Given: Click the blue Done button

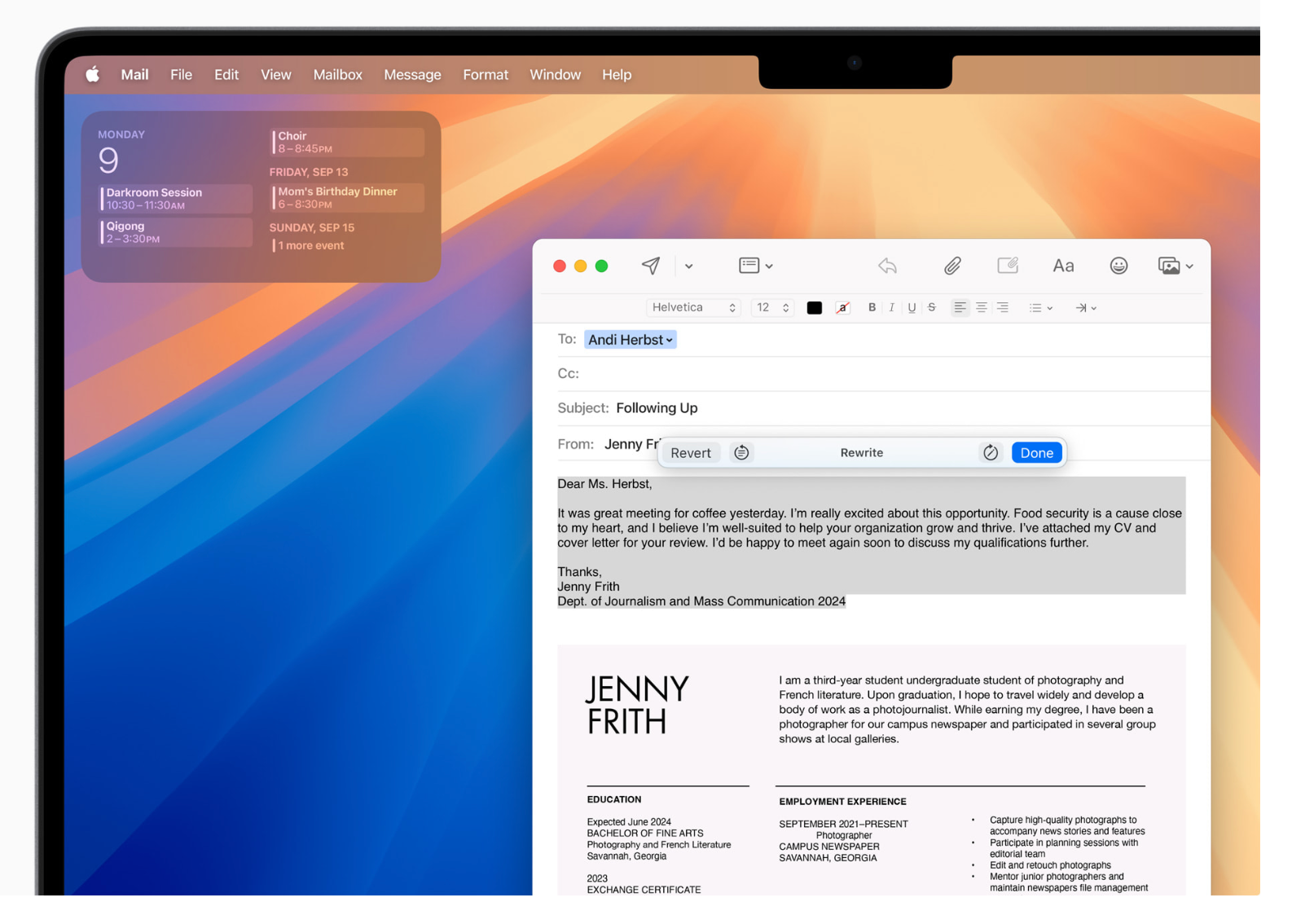Looking at the screenshot, I should pyautogui.click(x=1036, y=452).
